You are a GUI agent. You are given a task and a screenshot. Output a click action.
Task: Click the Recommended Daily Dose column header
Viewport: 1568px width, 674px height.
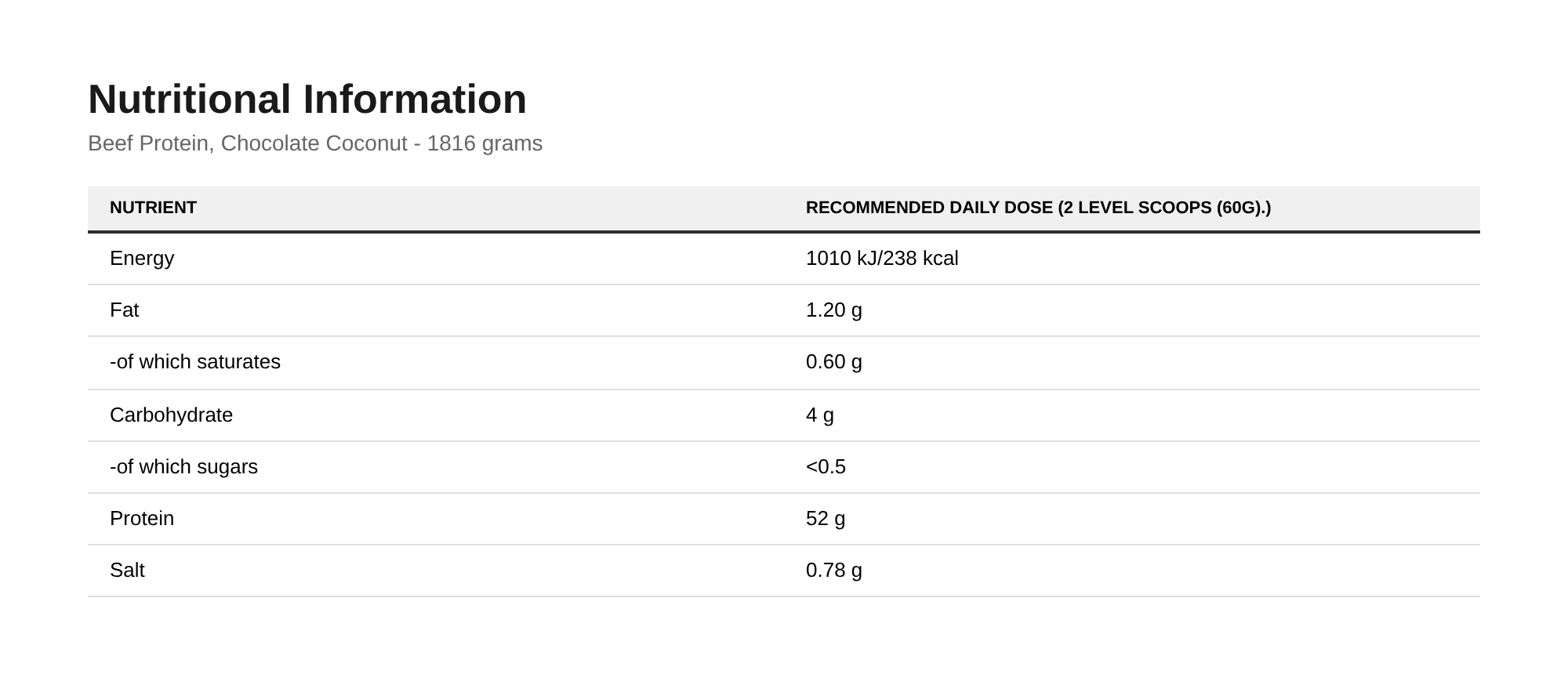[x=1038, y=208]
